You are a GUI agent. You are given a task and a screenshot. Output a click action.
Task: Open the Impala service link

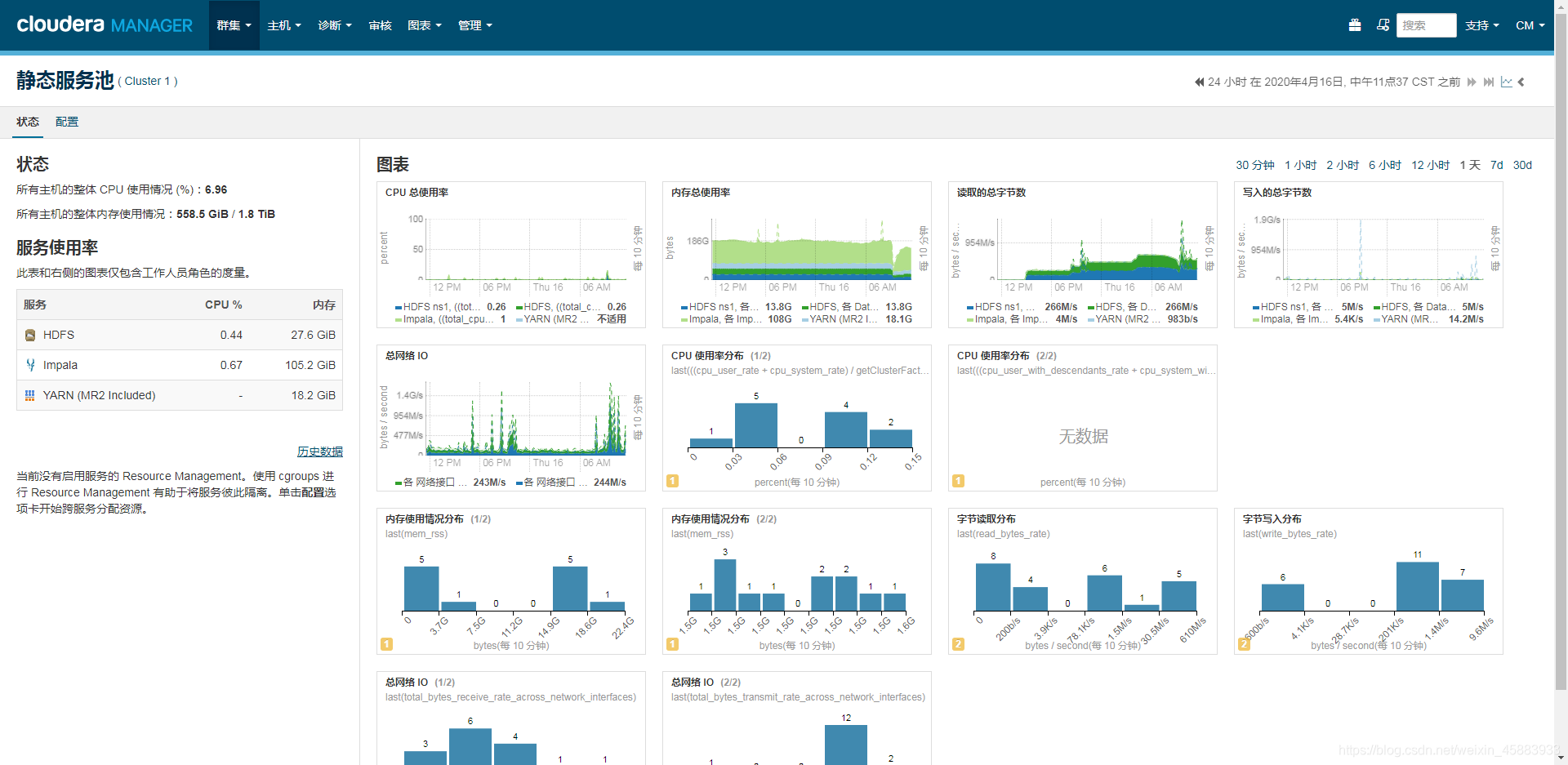60,365
